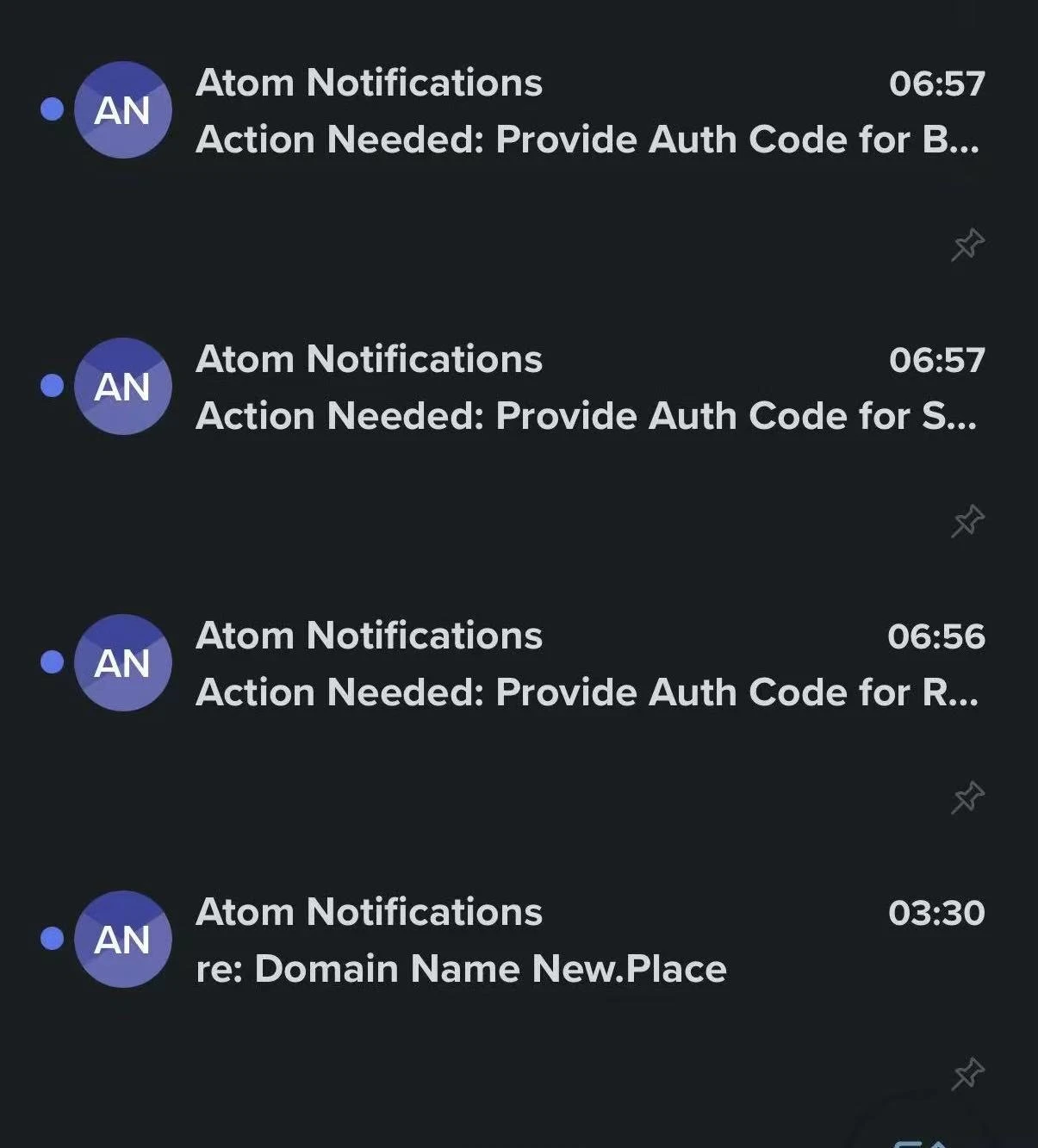
Task: Open 'Provide Auth Code for S...' subject
Action: point(586,416)
